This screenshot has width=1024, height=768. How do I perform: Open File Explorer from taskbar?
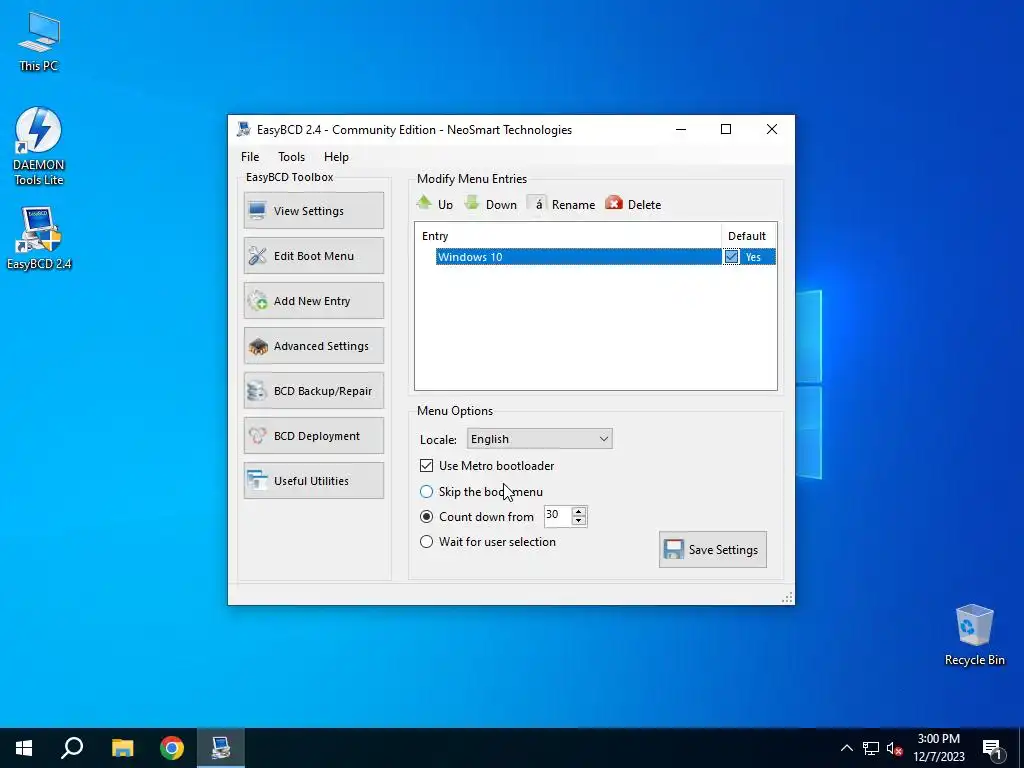122,748
